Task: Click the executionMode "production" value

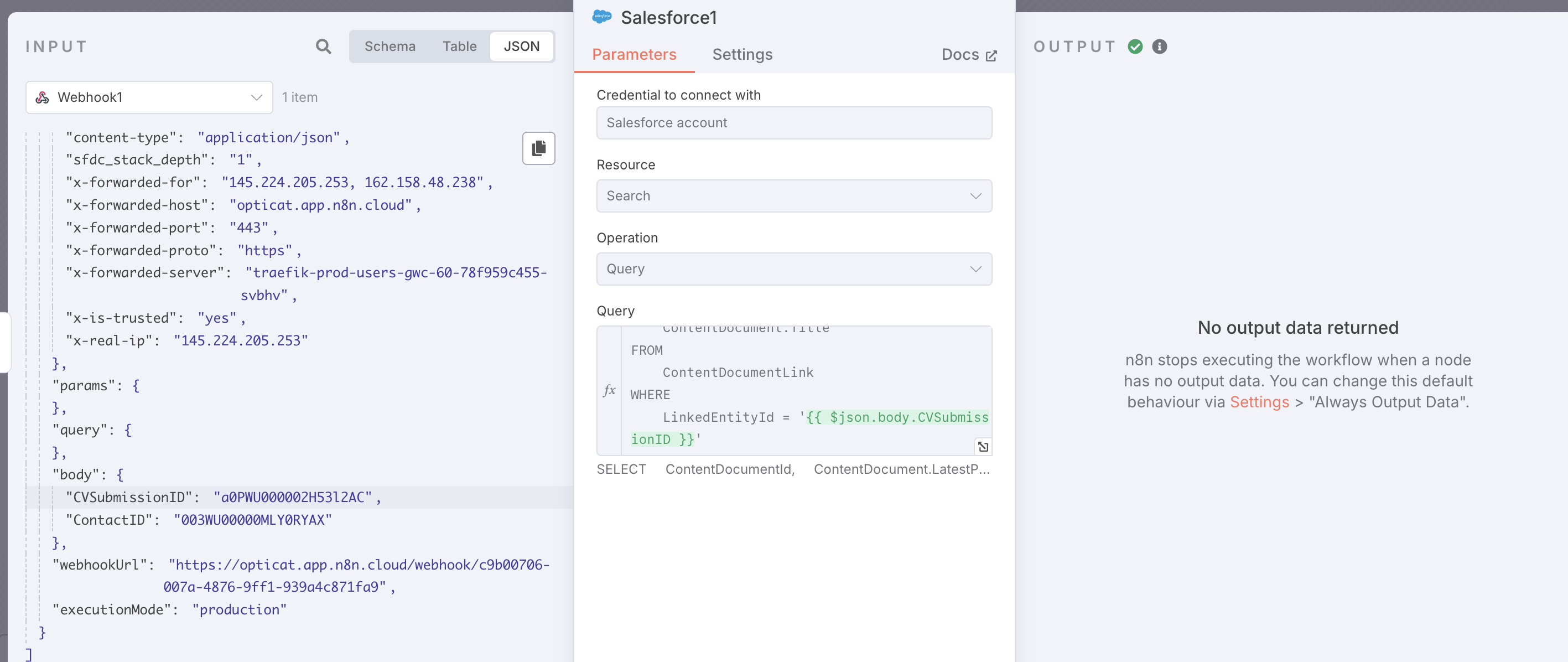Action: coord(239,609)
